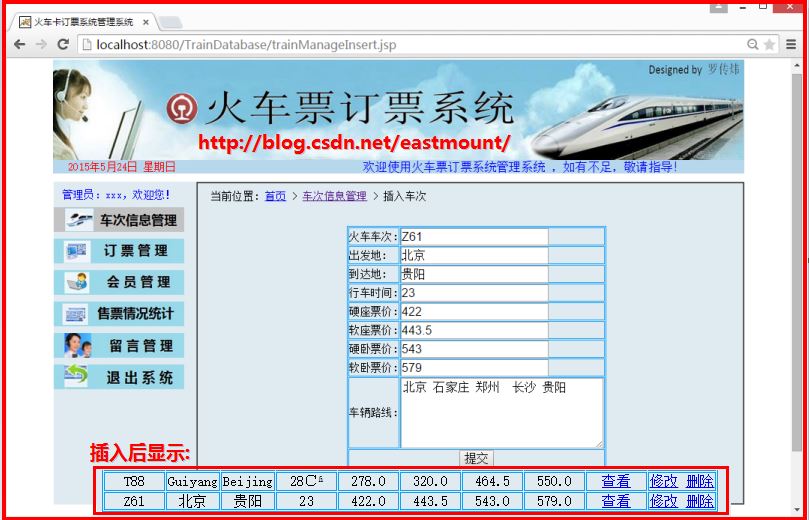Click the computer icon beside 订票管理
This screenshot has width=809, height=520.
coord(77,251)
